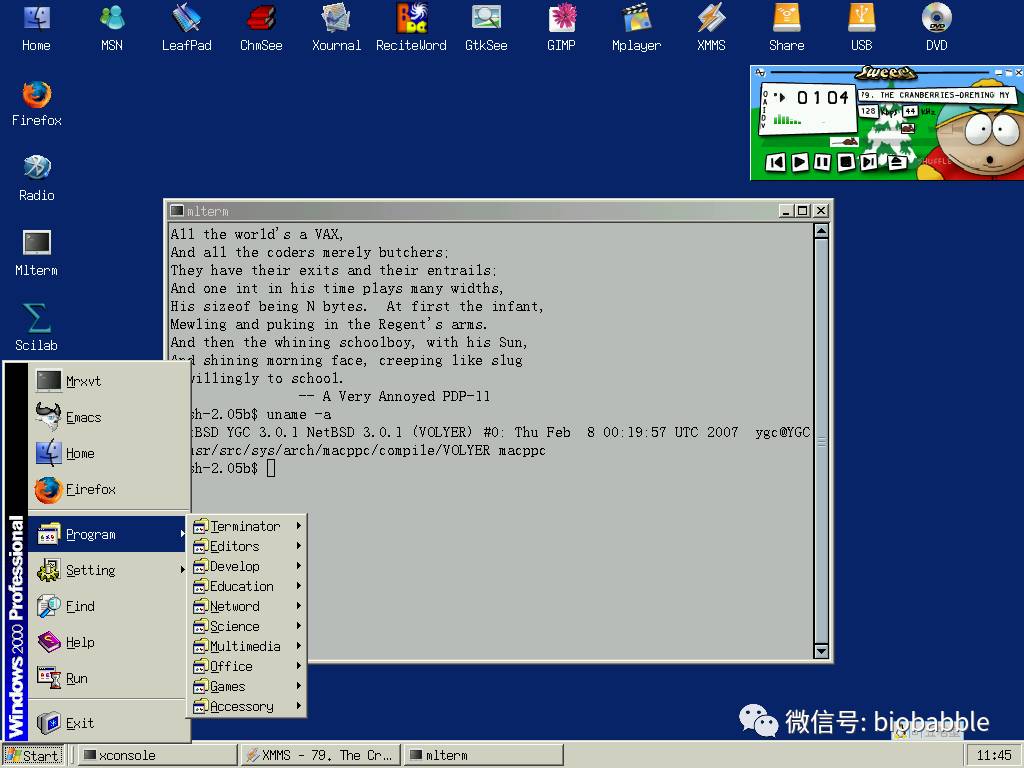Viewport: 1024px width, 768px height.
Task: Choose Emacs from the Start menu
Action: coord(83,417)
